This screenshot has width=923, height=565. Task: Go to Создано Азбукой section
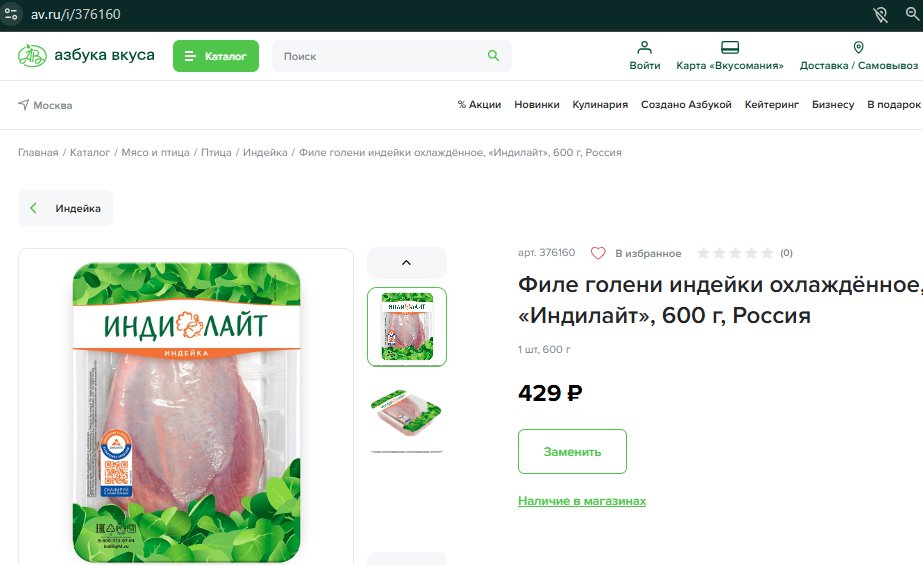point(686,104)
